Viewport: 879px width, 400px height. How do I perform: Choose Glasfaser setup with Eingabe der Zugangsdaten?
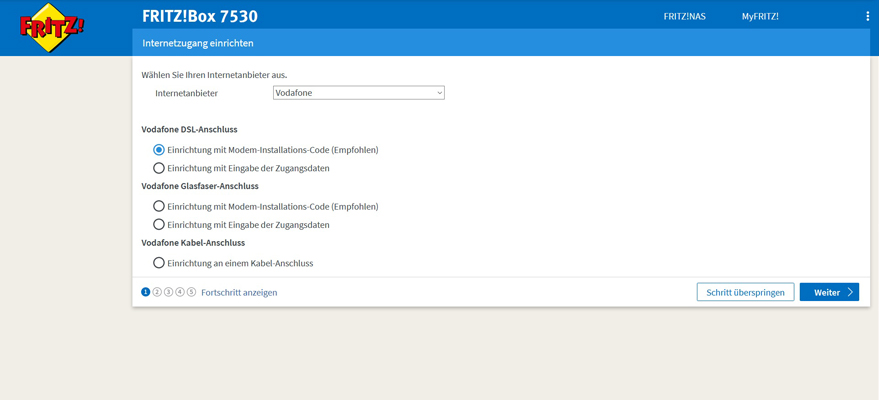coord(159,225)
